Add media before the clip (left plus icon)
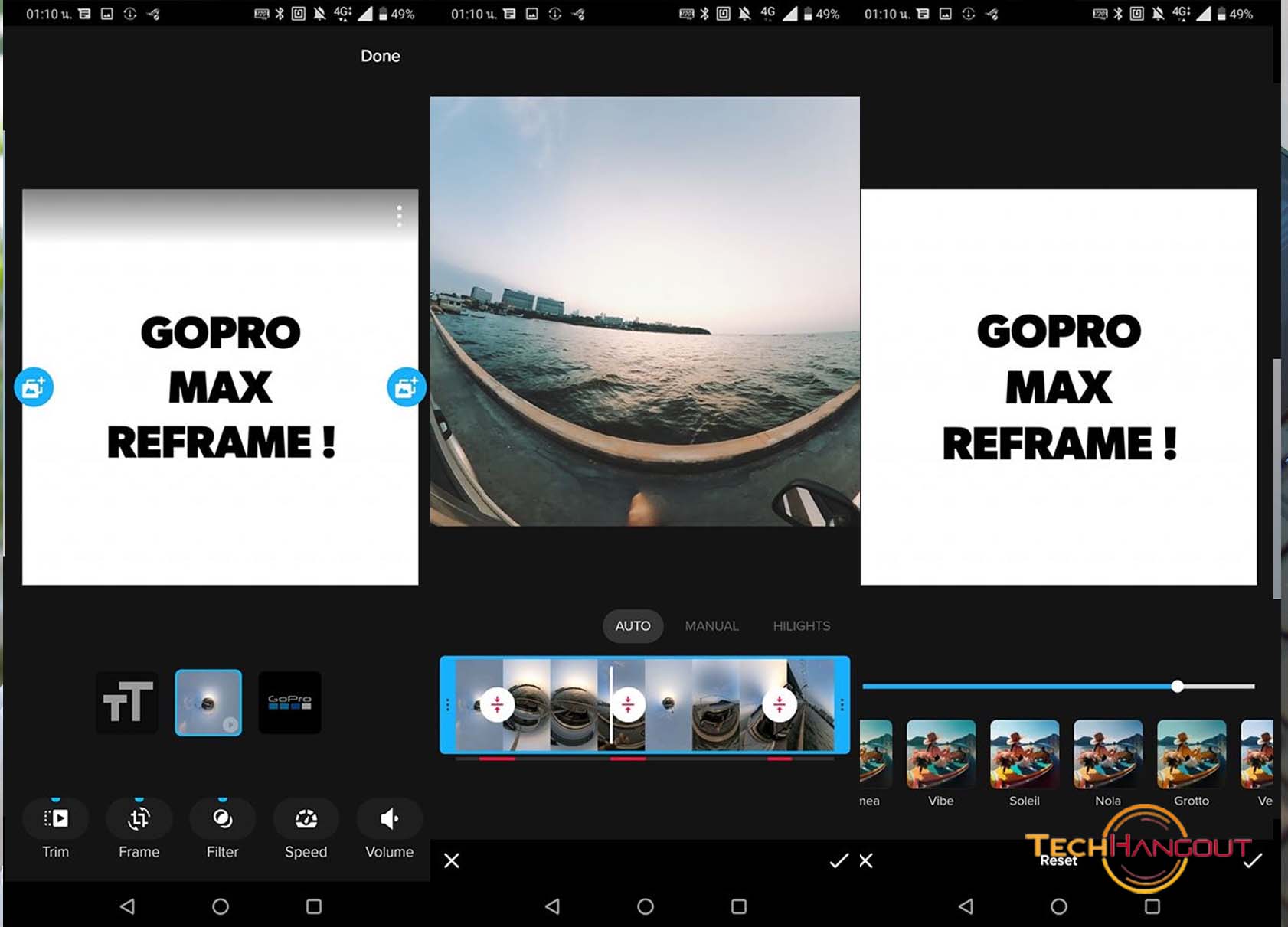The width and height of the screenshot is (1288, 927). 34,387
